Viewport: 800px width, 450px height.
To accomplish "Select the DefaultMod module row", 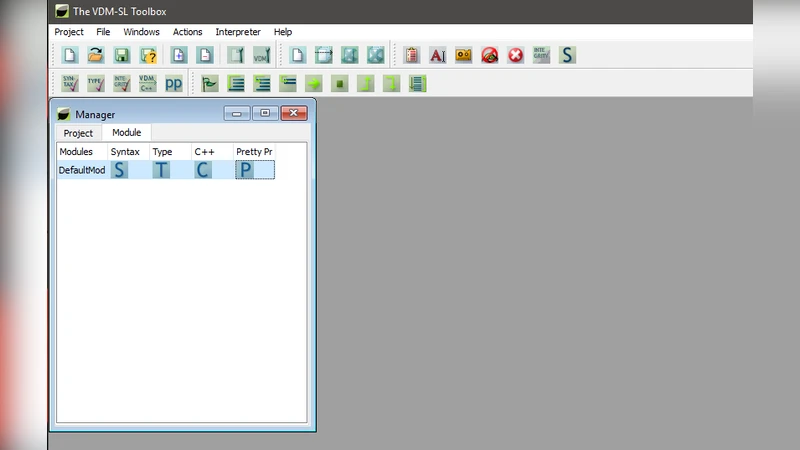I will [82, 170].
